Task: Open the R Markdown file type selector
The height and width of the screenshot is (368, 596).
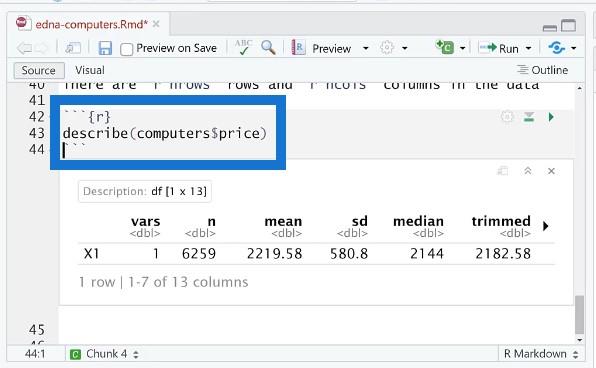Action: 541,354
